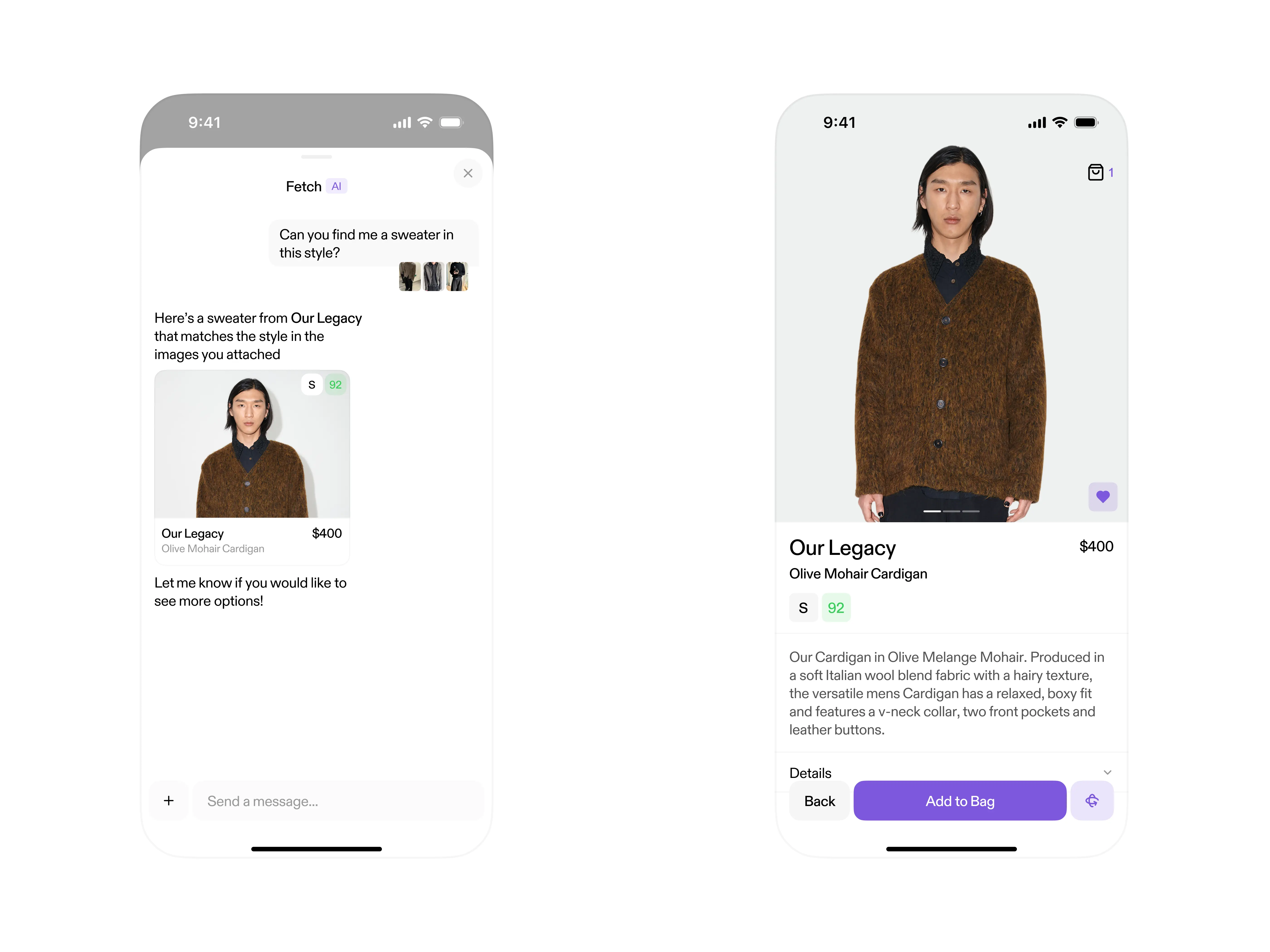This screenshot has height=952, width=1270.
Task: Tap the S size badge on chat card
Action: (312, 384)
